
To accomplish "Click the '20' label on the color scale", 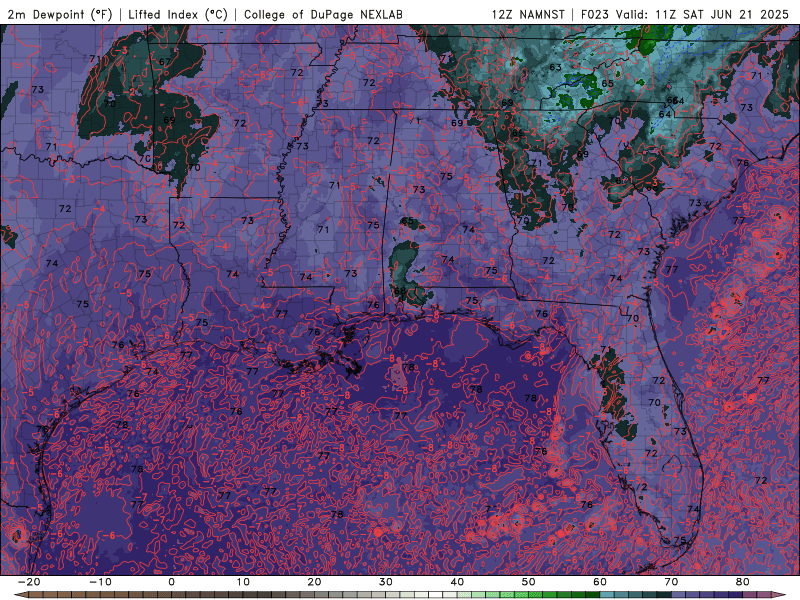I will pos(314,582).
